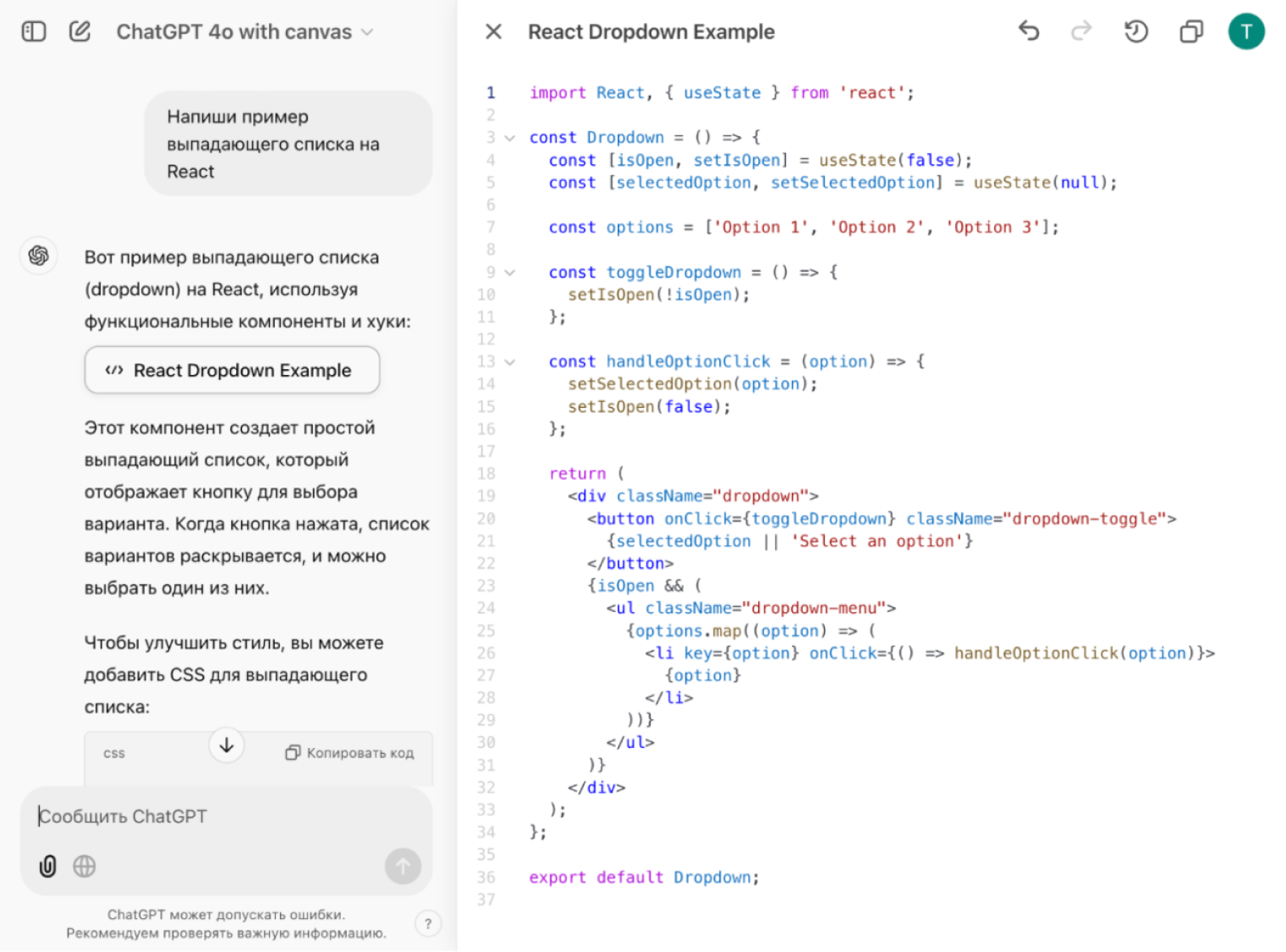This screenshot has width=1286, height=952.
Task: Collapse the toggleDropdown function at line 9
Action: 510,272
